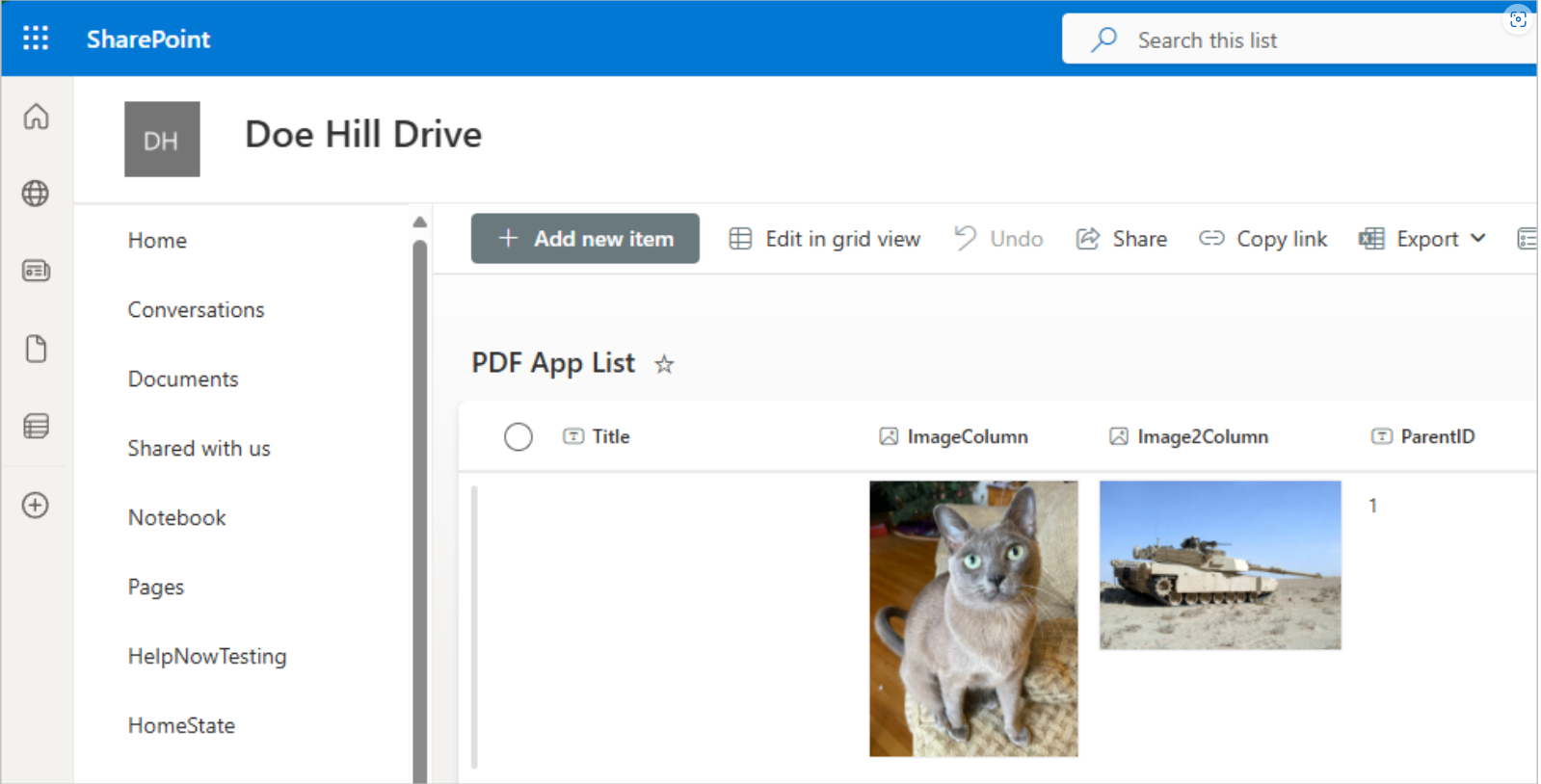1541x784 pixels.
Task: Click the PDF App List title
Action: click(553, 363)
